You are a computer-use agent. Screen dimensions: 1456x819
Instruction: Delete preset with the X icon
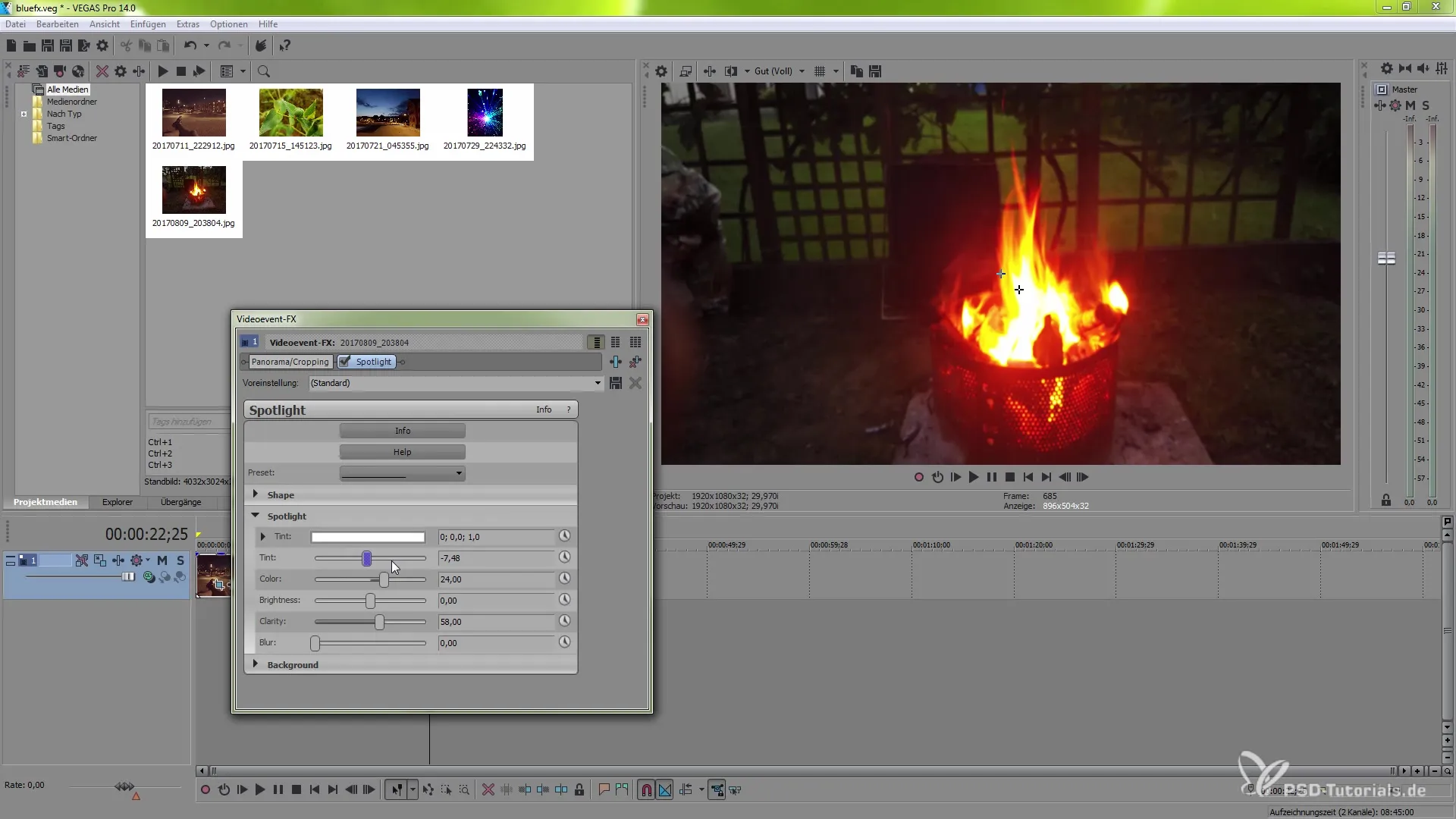point(635,383)
